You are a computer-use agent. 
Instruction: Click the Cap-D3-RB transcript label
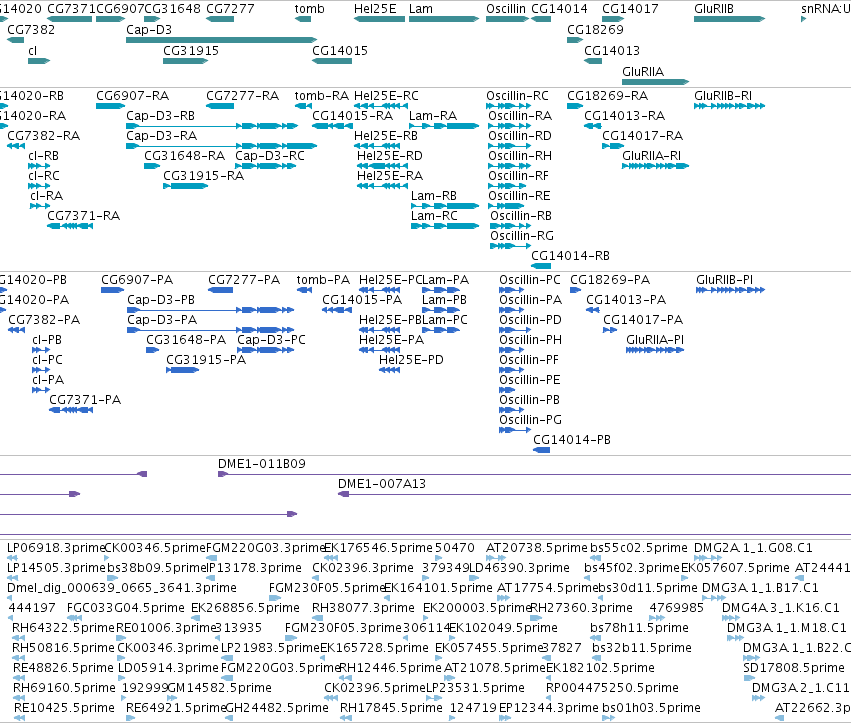tap(160, 116)
